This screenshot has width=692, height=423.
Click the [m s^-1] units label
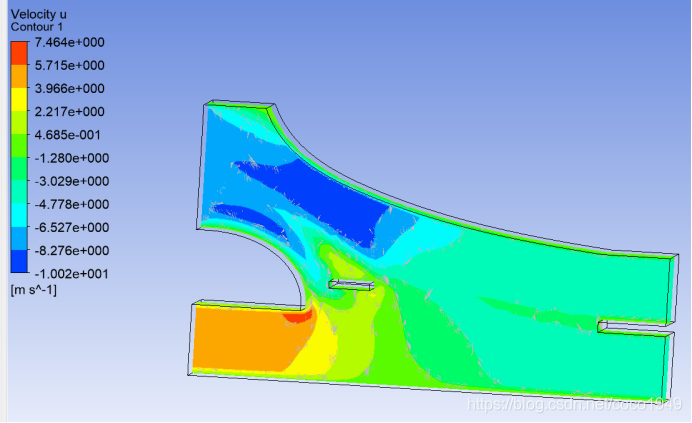(x=34, y=290)
